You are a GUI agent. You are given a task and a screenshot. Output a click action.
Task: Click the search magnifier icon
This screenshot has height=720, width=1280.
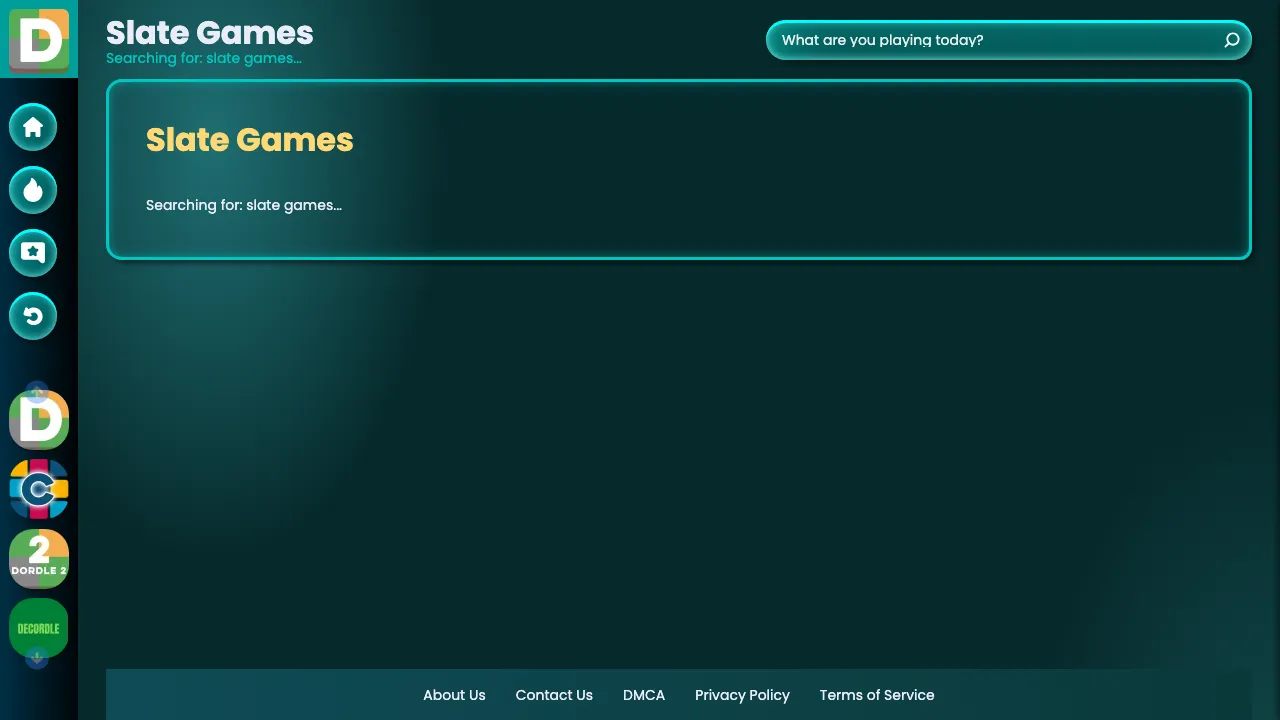point(1232,40)
